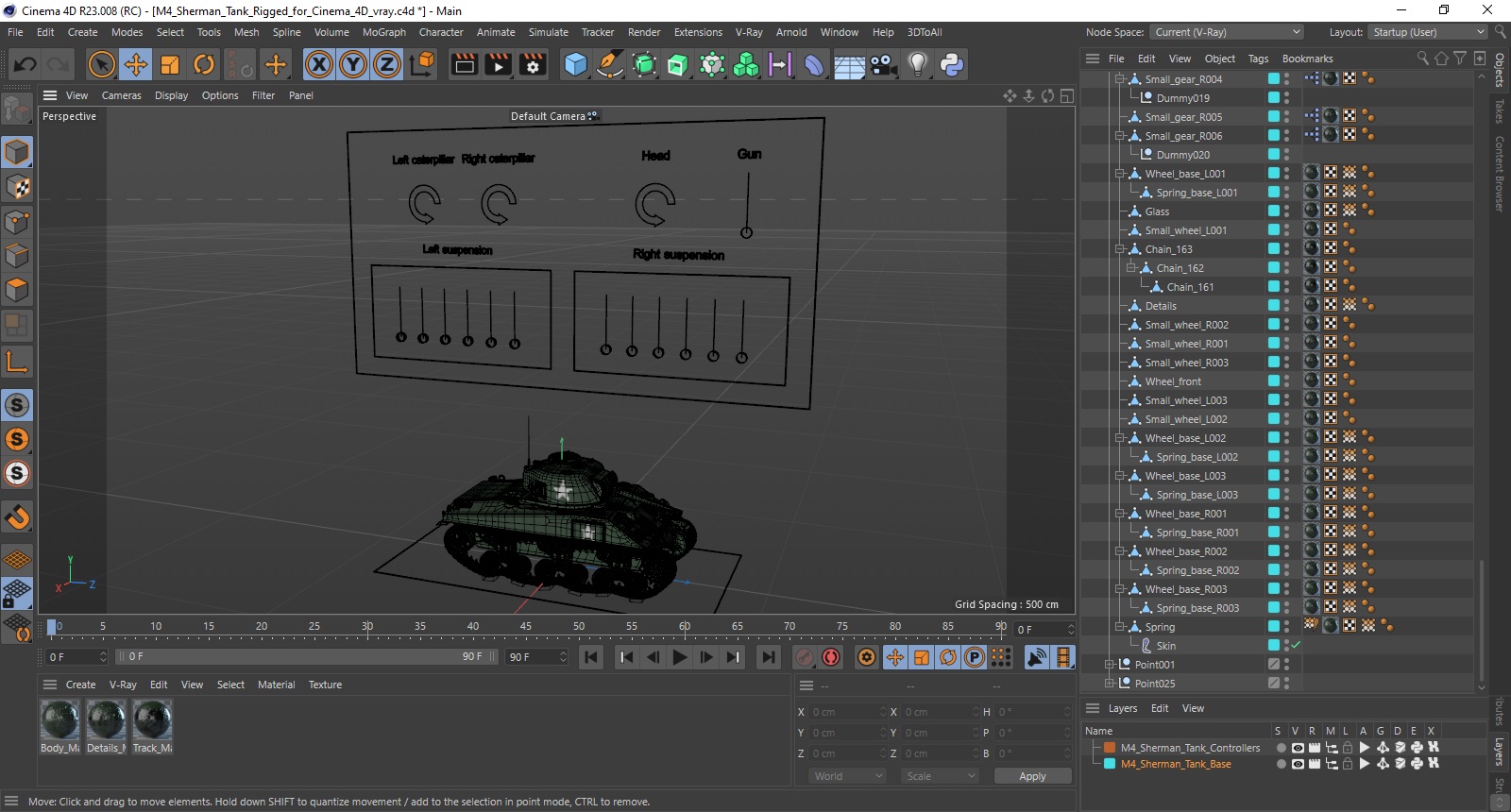Click the Snap magnet icon
Viewport: 1511px width, 812px height.
[17, 516]
